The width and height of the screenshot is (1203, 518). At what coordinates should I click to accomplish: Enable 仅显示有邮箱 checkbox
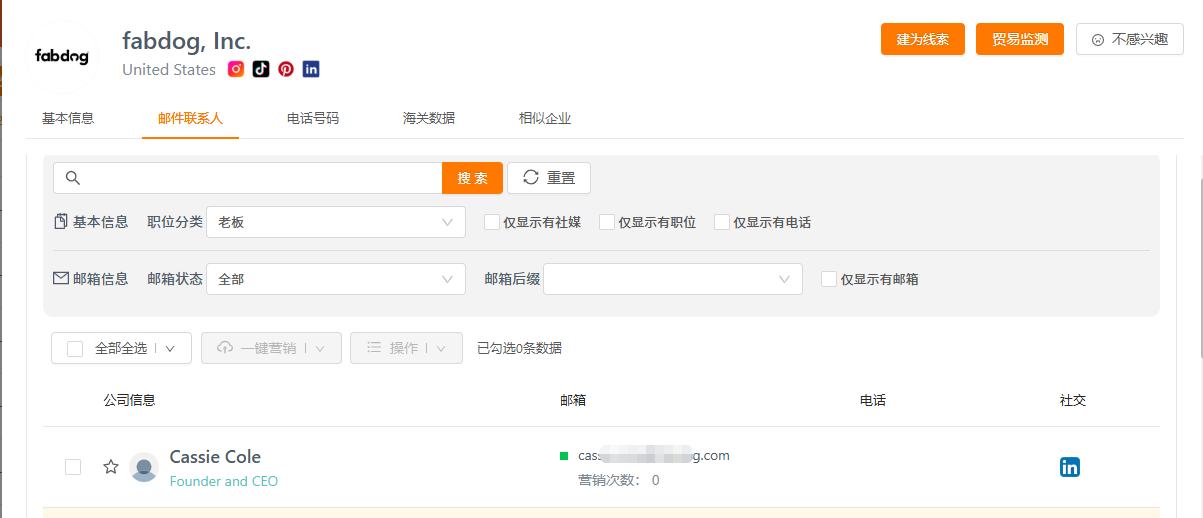(x=829, y=279)
